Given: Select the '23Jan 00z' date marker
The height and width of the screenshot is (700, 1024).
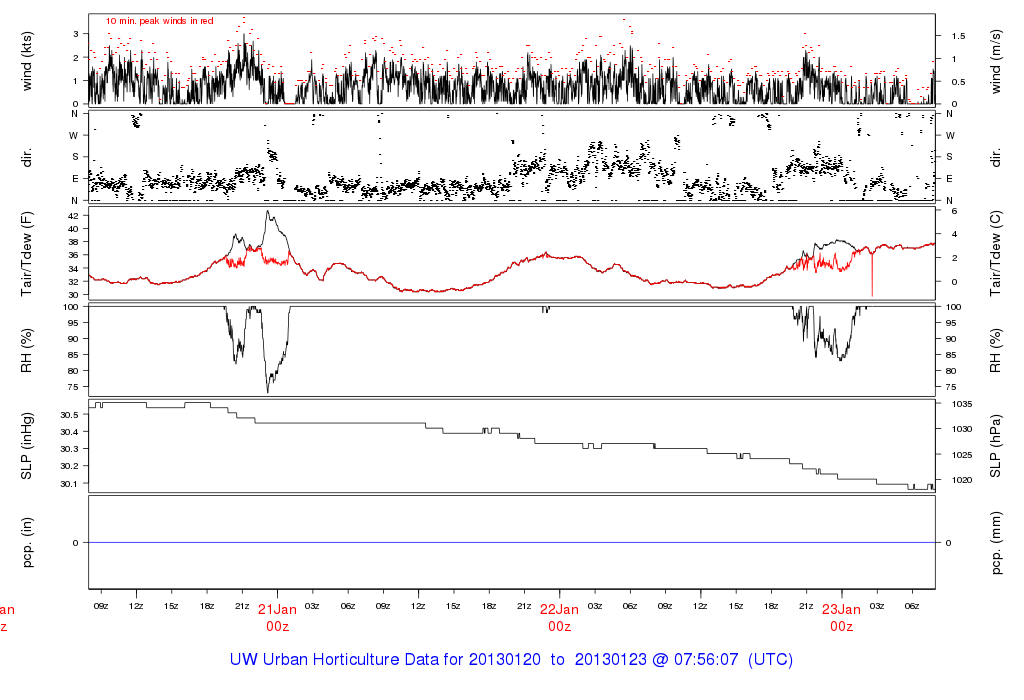Looking at the screenshot, I should coord(841,618).
